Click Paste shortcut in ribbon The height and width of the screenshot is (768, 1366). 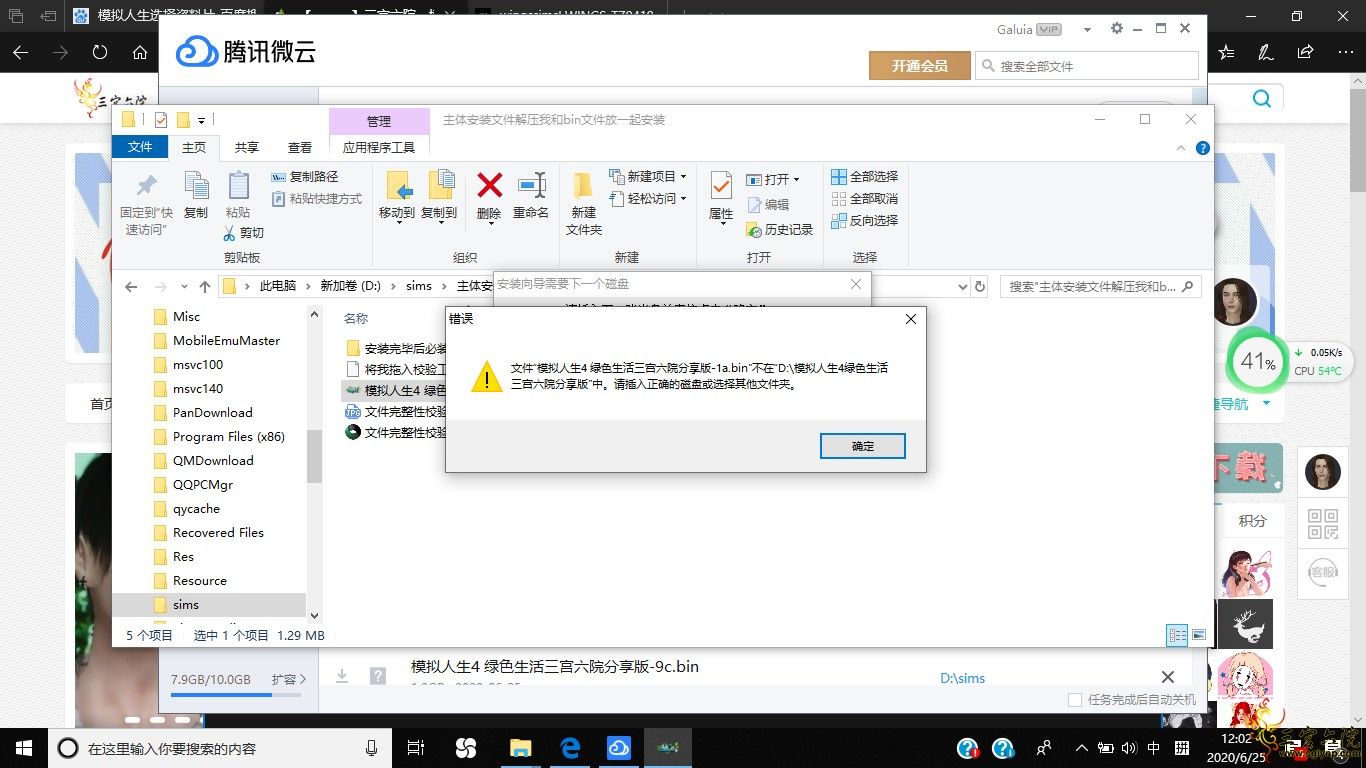click(x=316, y=199)
